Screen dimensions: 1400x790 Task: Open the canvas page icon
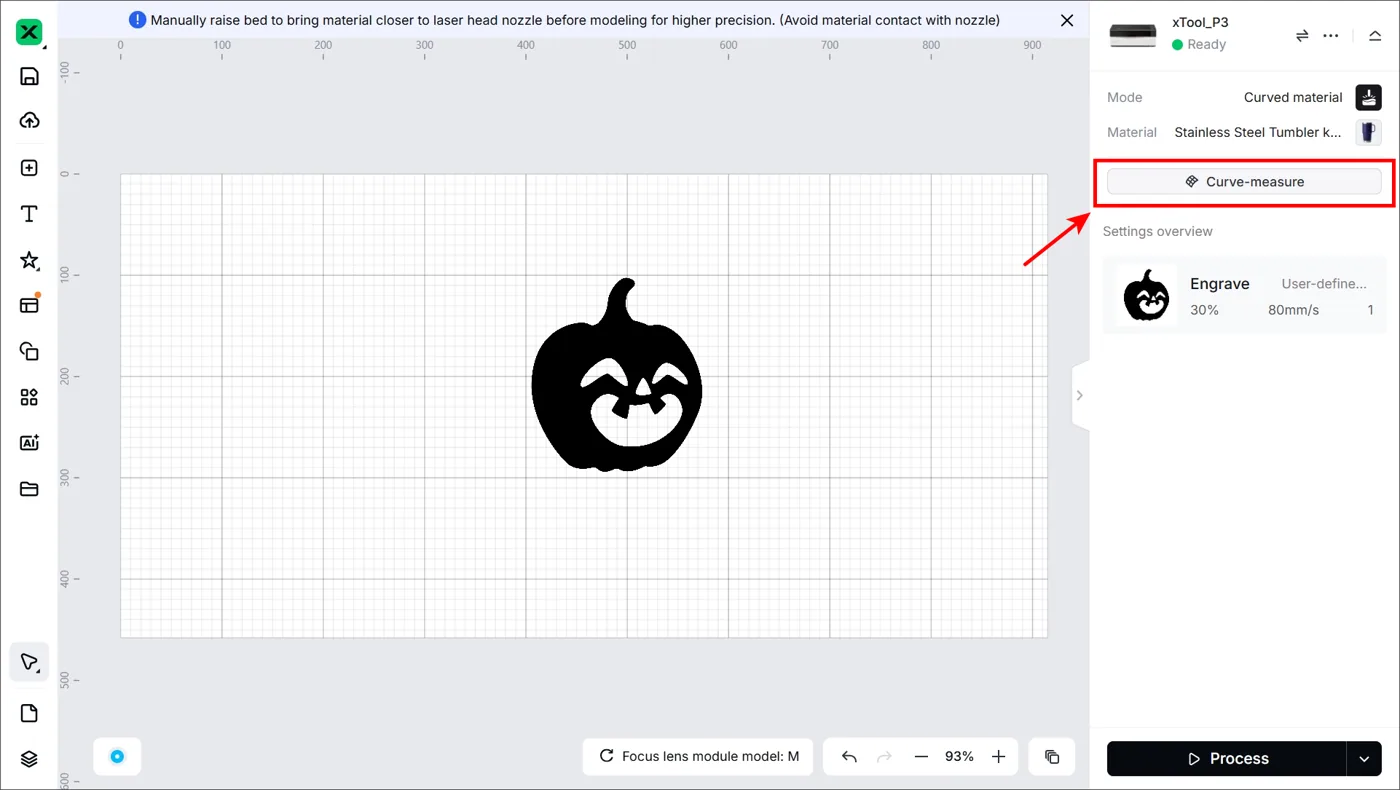pyautogui.click(x=29, y=713)
